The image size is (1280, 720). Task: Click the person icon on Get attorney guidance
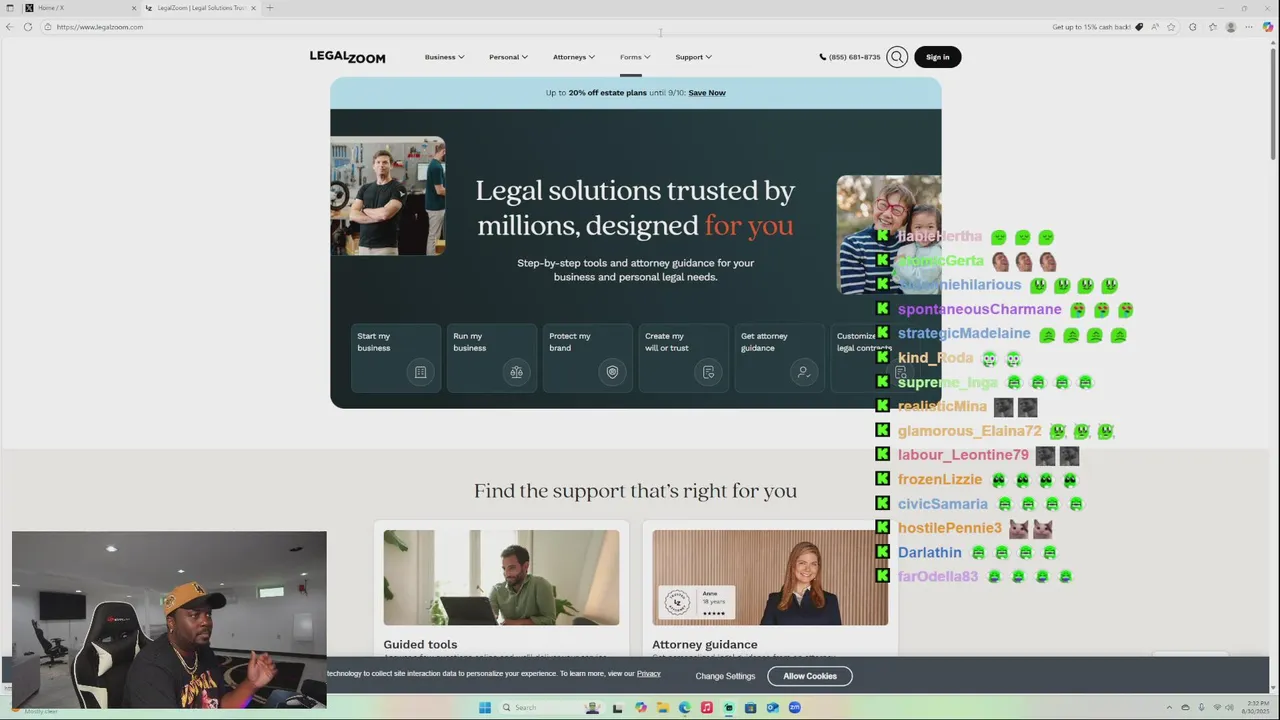point(803,372)
